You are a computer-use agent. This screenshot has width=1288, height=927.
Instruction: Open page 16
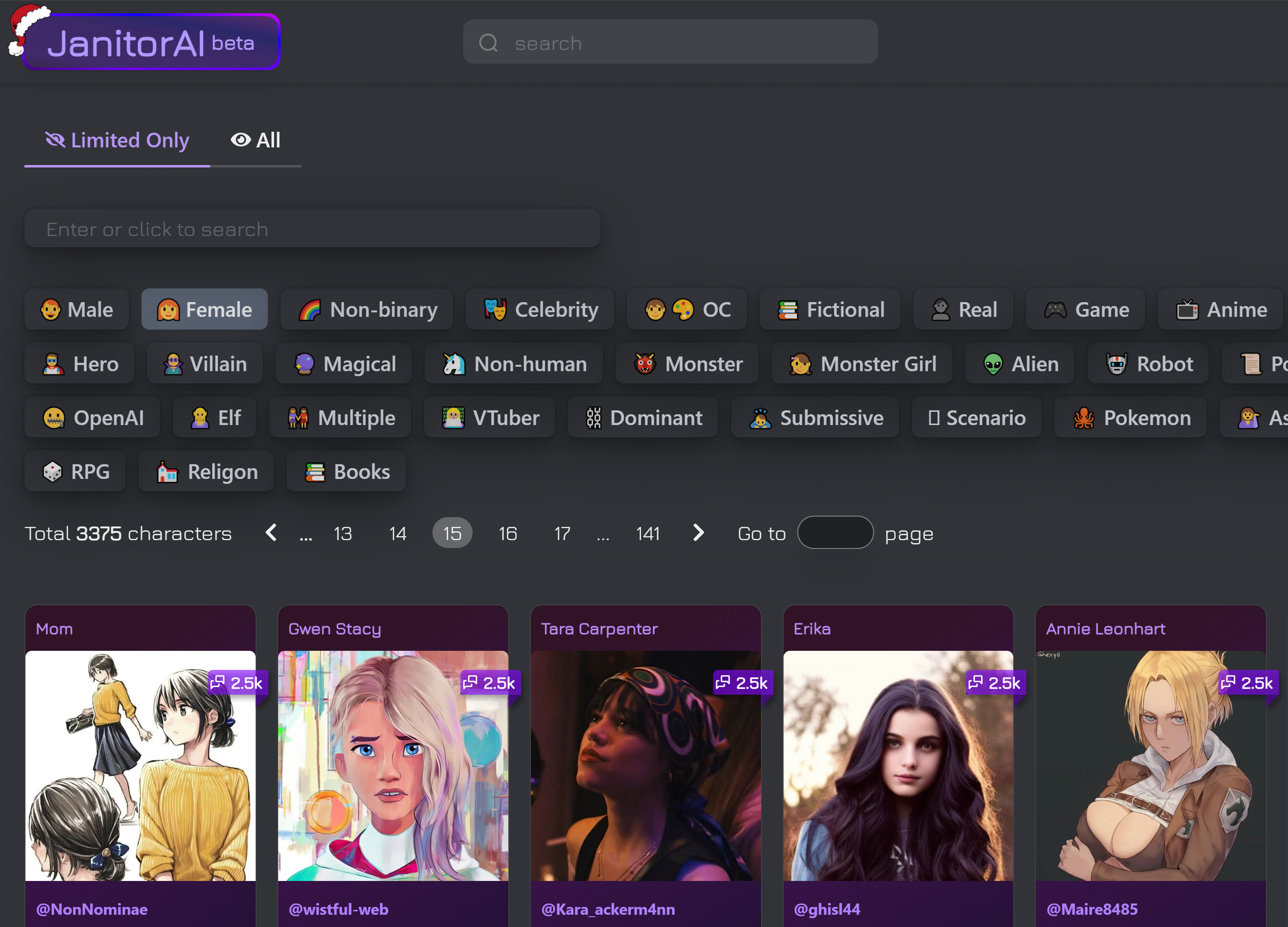click(x=508, y=533)
